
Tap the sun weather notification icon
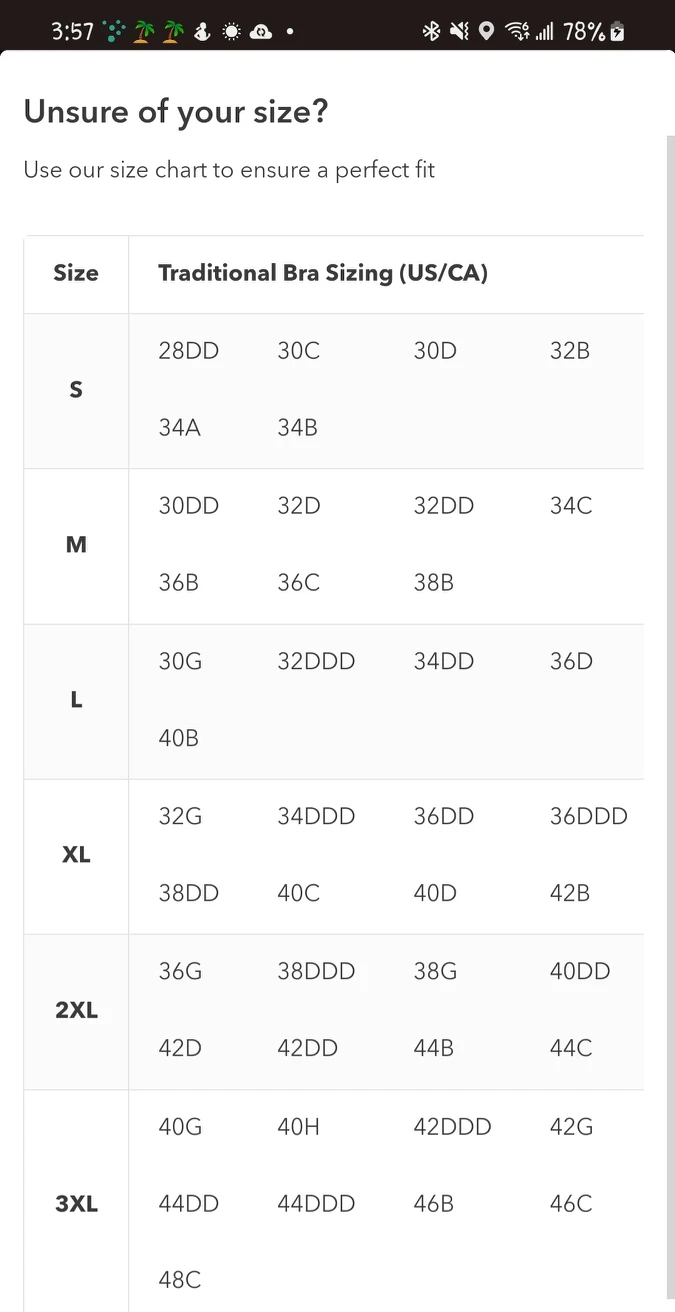point(231,31)
